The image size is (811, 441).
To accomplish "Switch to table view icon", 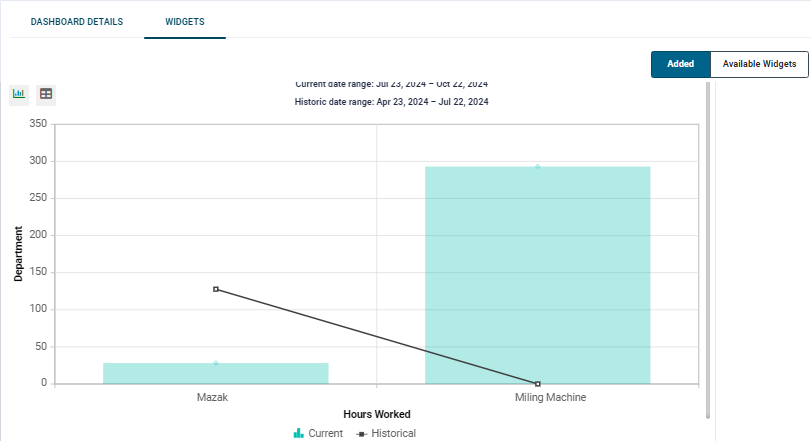I will tap(46, 94).
